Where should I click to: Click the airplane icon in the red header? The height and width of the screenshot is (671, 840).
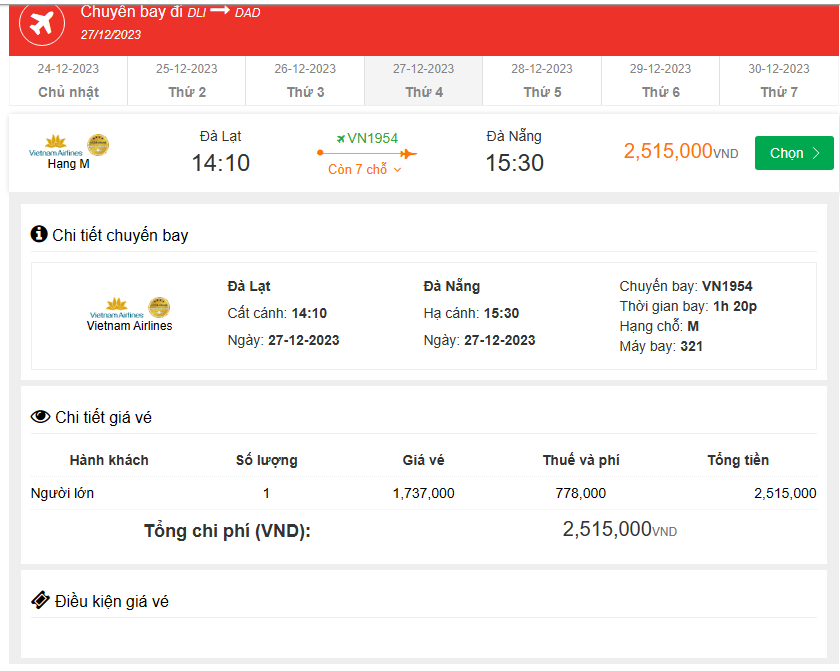pyautogui.click(x=40, y=25)
